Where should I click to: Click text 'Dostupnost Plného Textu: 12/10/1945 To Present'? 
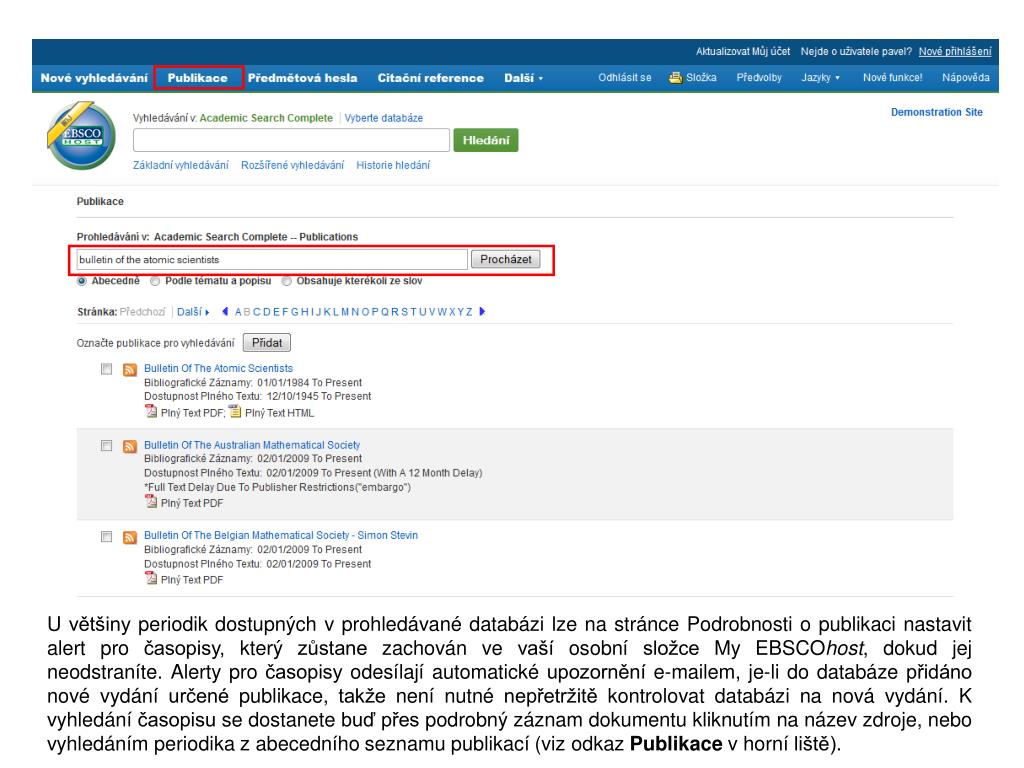[x=257, y=396]
